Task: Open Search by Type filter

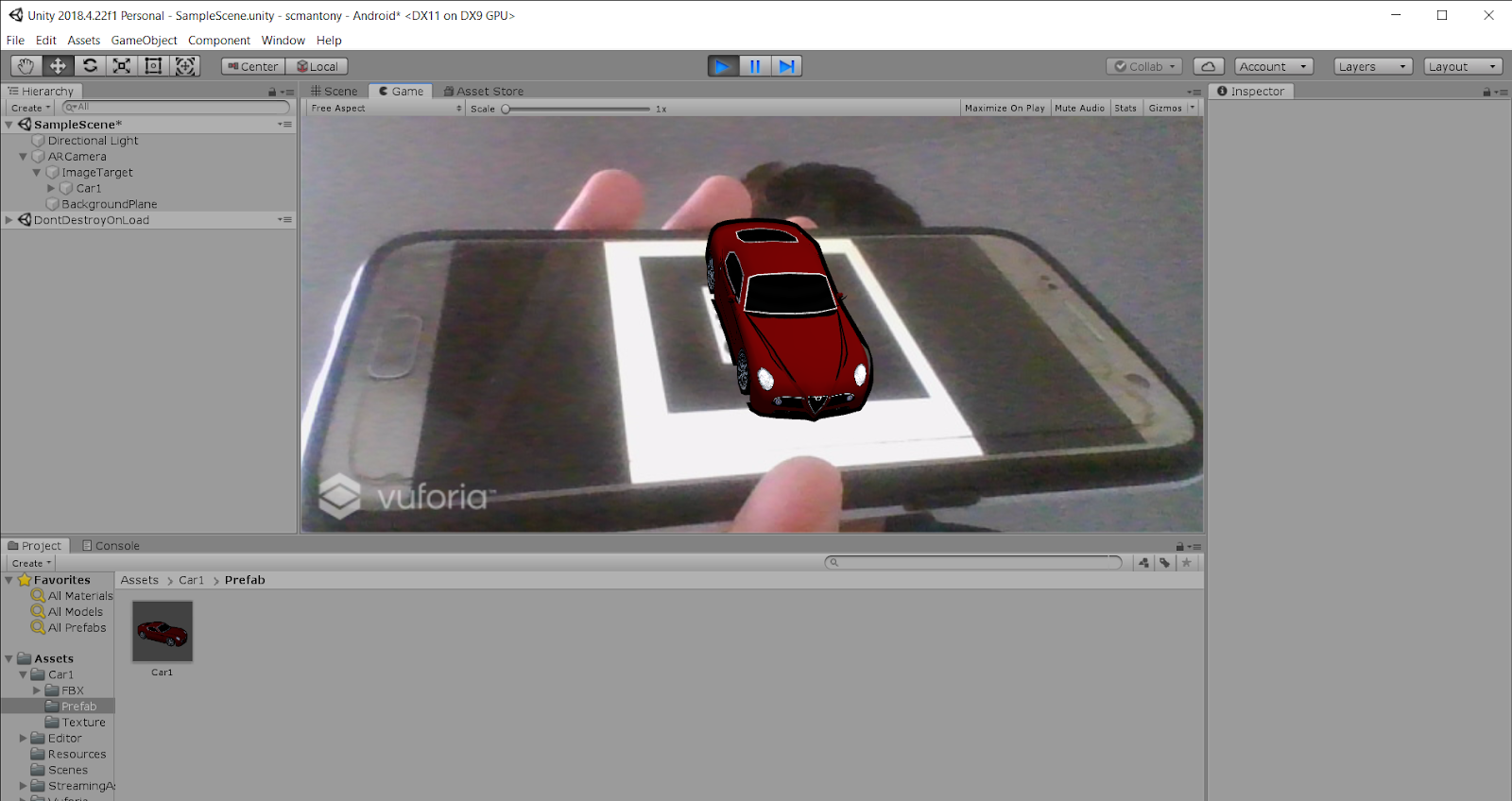Action: pyautogui.click(x=1144, y=563)
